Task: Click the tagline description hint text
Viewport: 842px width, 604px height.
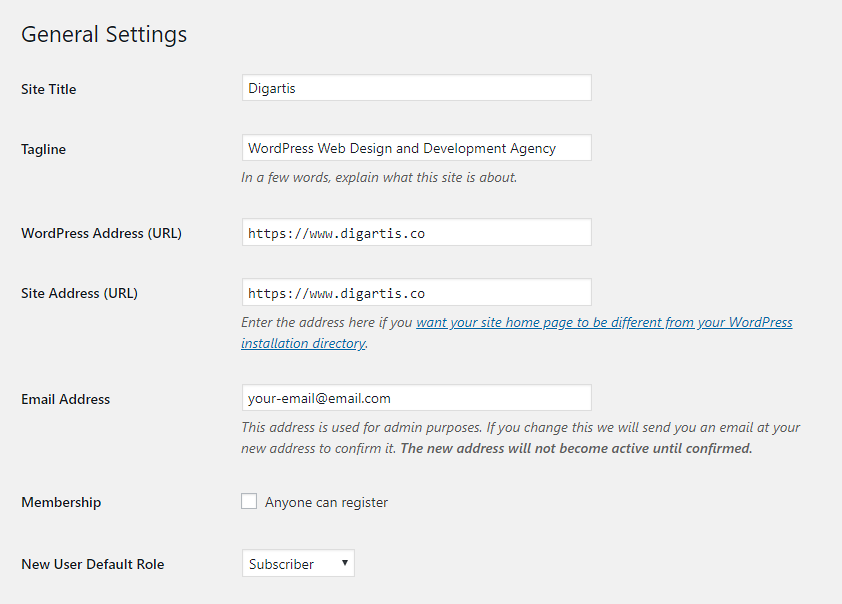Action: [x=379, y=177]
